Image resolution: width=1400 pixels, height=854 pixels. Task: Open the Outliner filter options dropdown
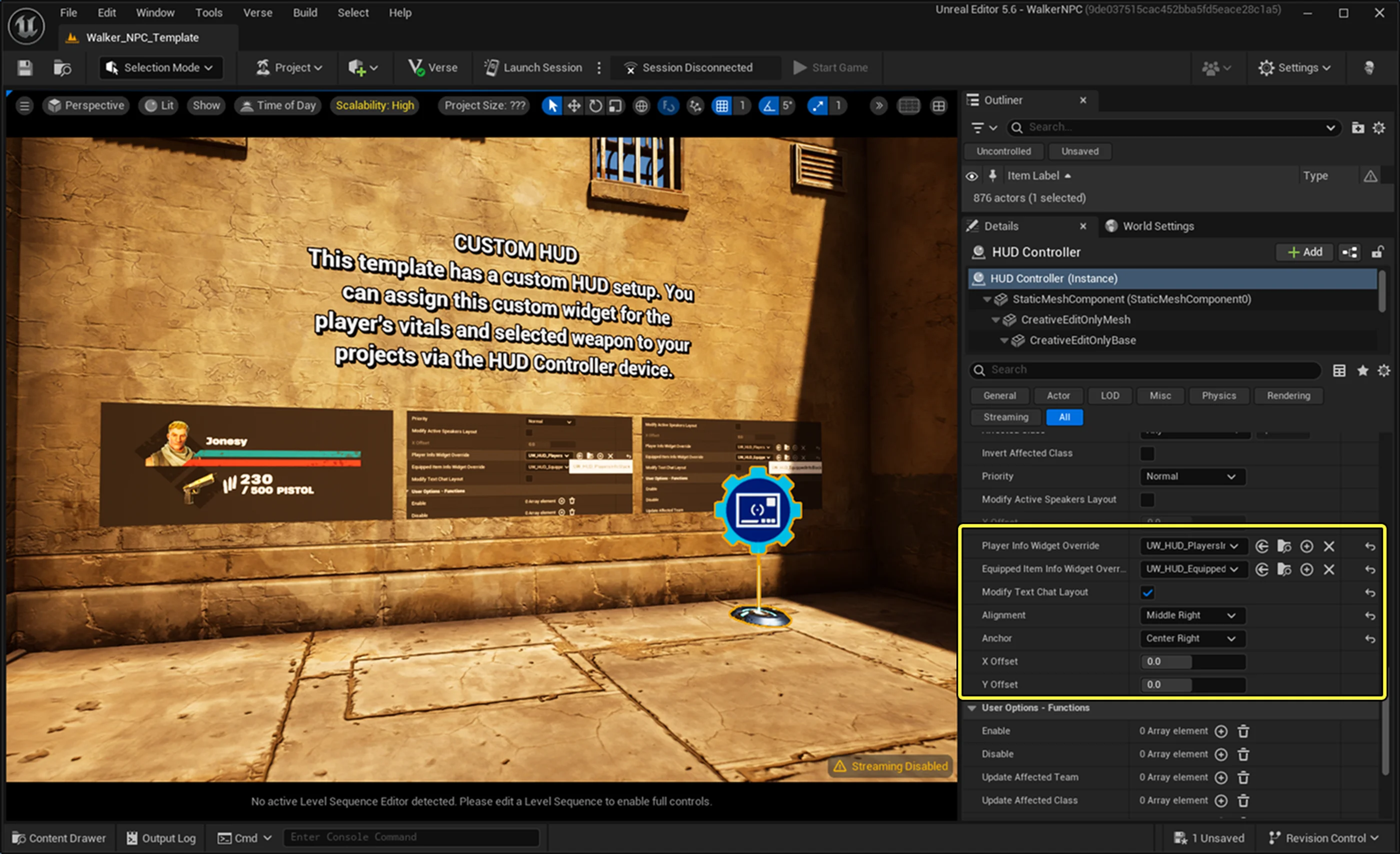(x=983, y=128)
